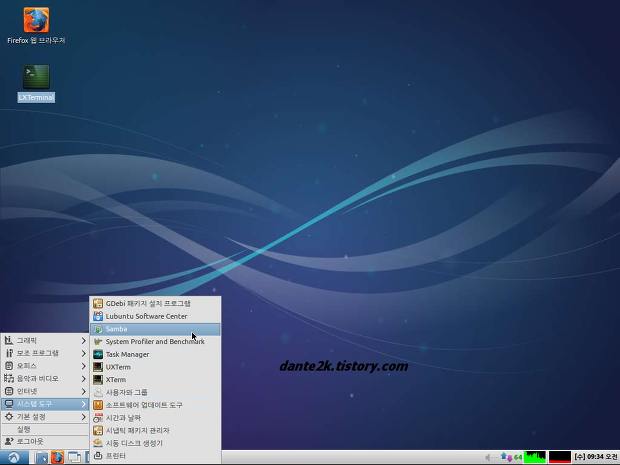Click the 09:34 오전 clock
The height and width of the screenshot is (465, 620).
click(597, 457)
